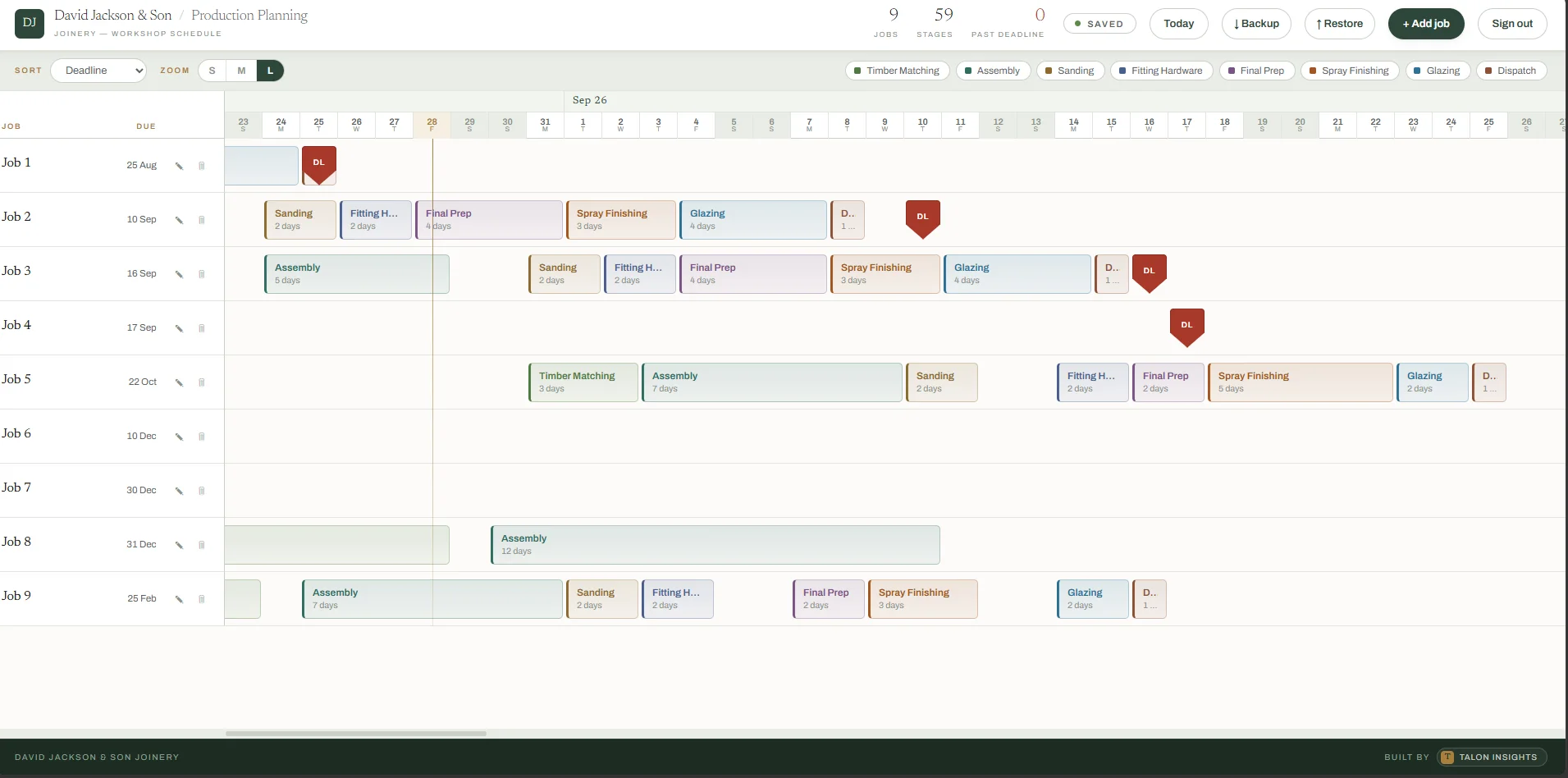The height and width of the screenshot is (778, 1568).
Task: Open the Sort by Deadline dropdown
Action: click(x=98, y=71)
